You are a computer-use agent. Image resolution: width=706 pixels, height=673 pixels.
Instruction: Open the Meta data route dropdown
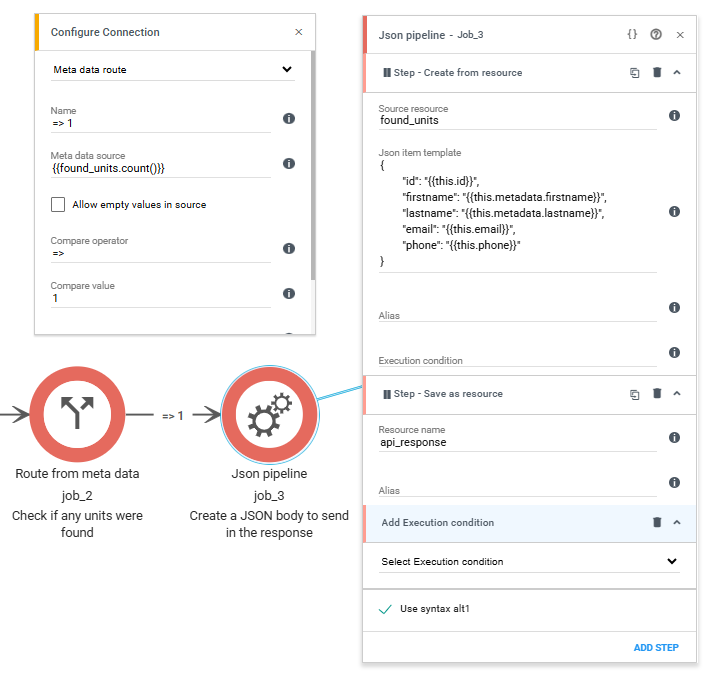click(172, 69)
